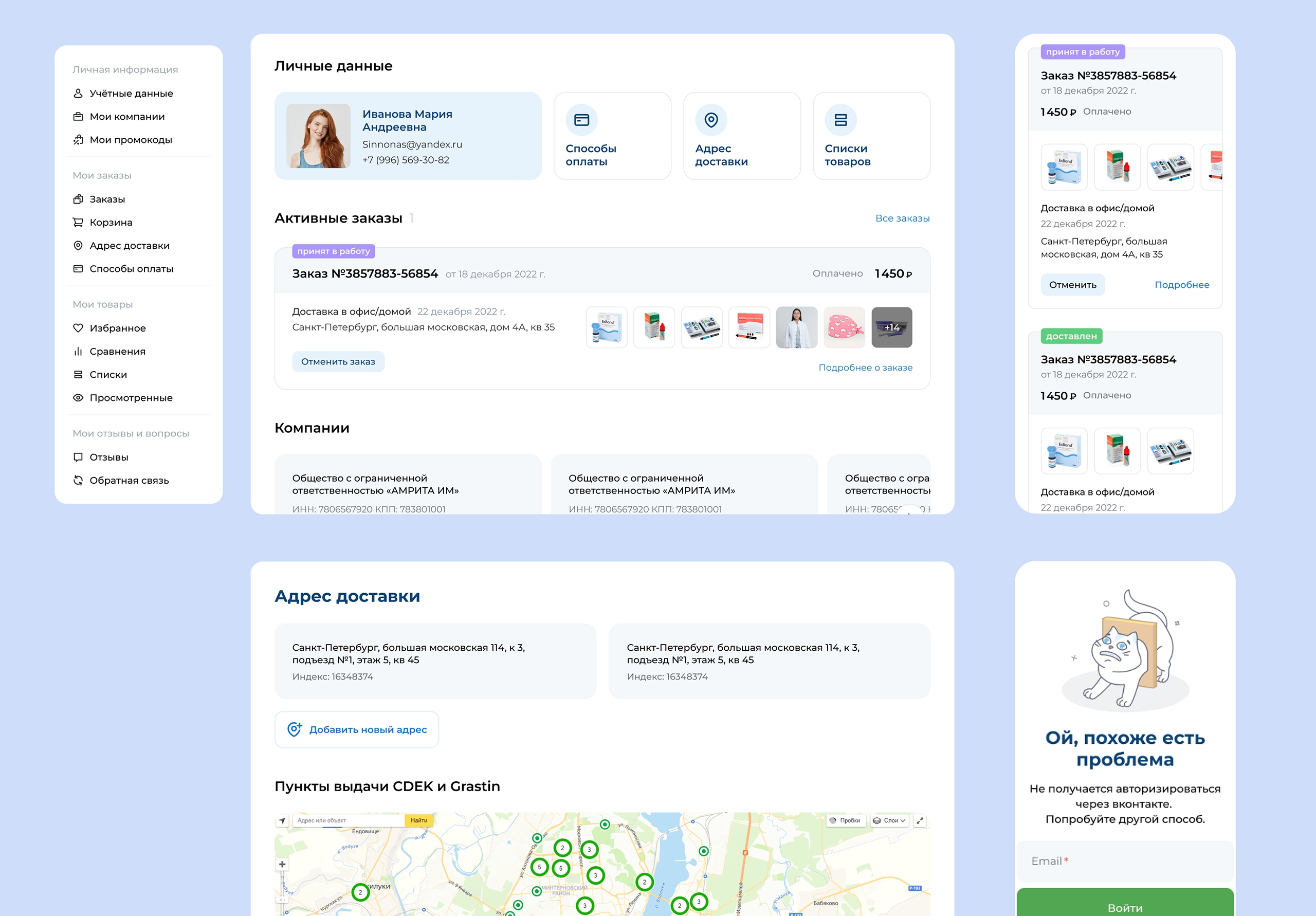Click the eye icon next to Просмотренные
This screenshot has height=916, width=1316.
click(78, 398)
